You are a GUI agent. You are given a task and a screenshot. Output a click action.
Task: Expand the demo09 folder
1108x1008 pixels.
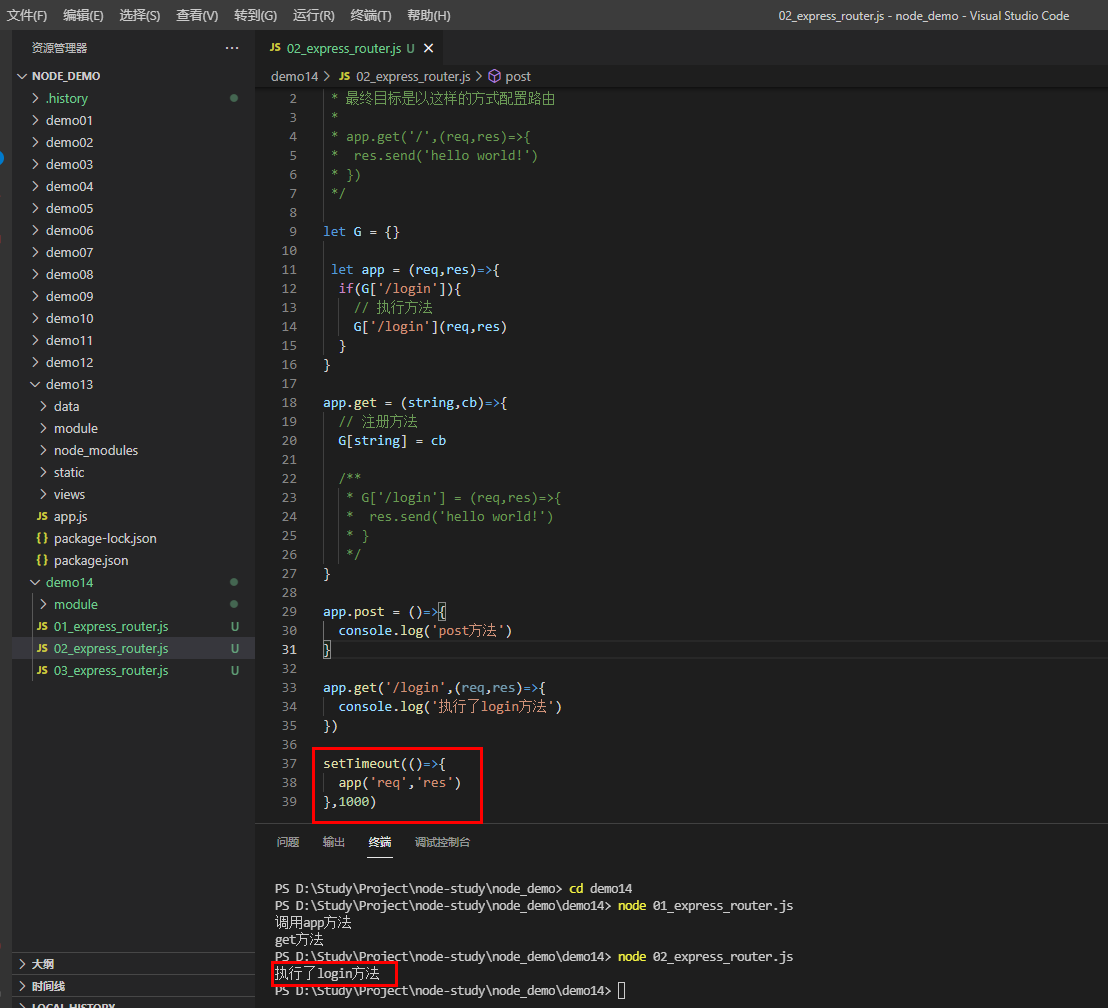click(x=134, y=296)
